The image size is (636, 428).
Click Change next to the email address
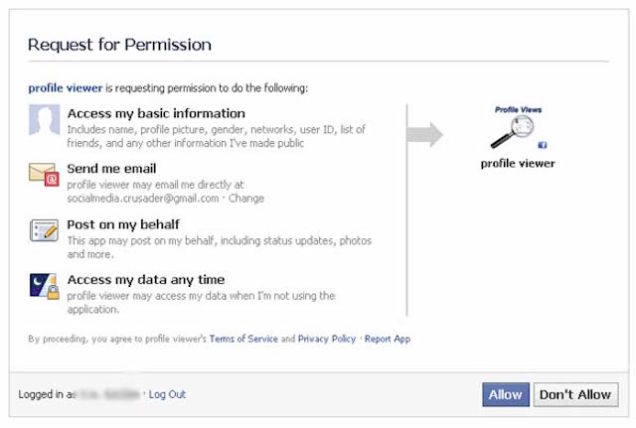247,198
